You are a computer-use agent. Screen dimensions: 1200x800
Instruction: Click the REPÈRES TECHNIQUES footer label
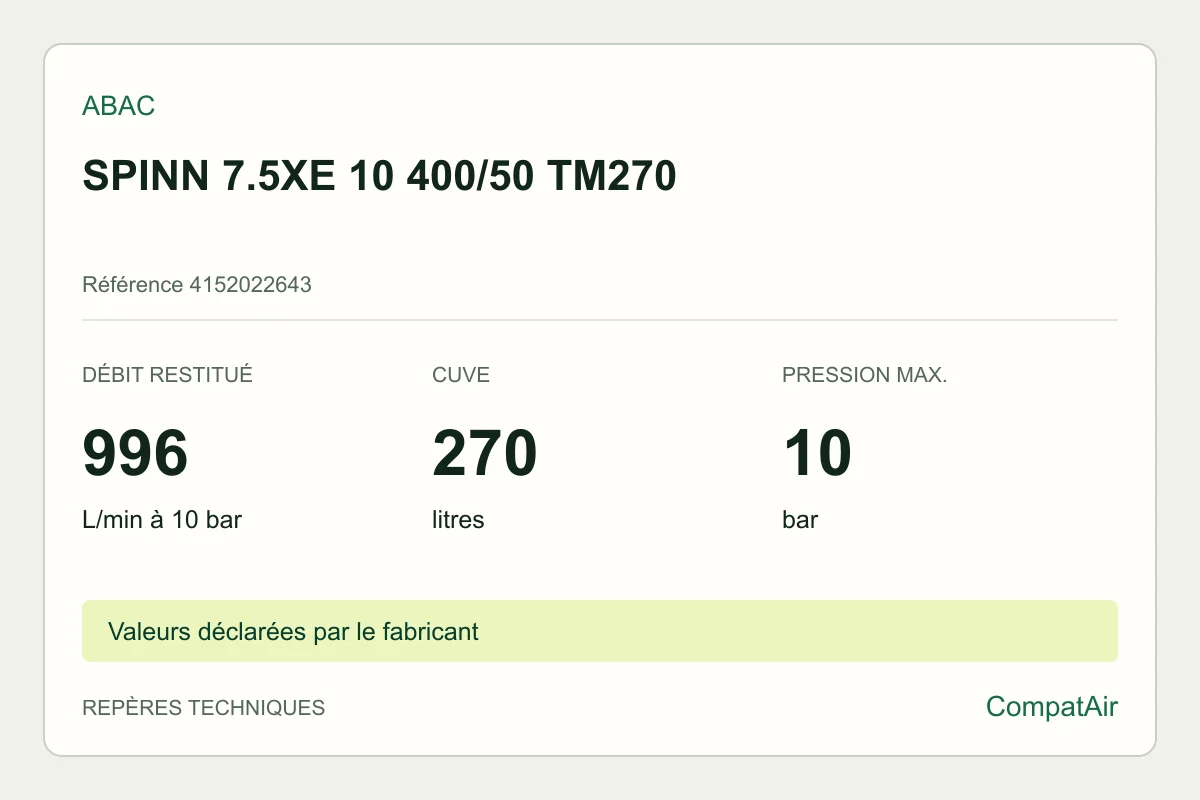click(203, 708)
